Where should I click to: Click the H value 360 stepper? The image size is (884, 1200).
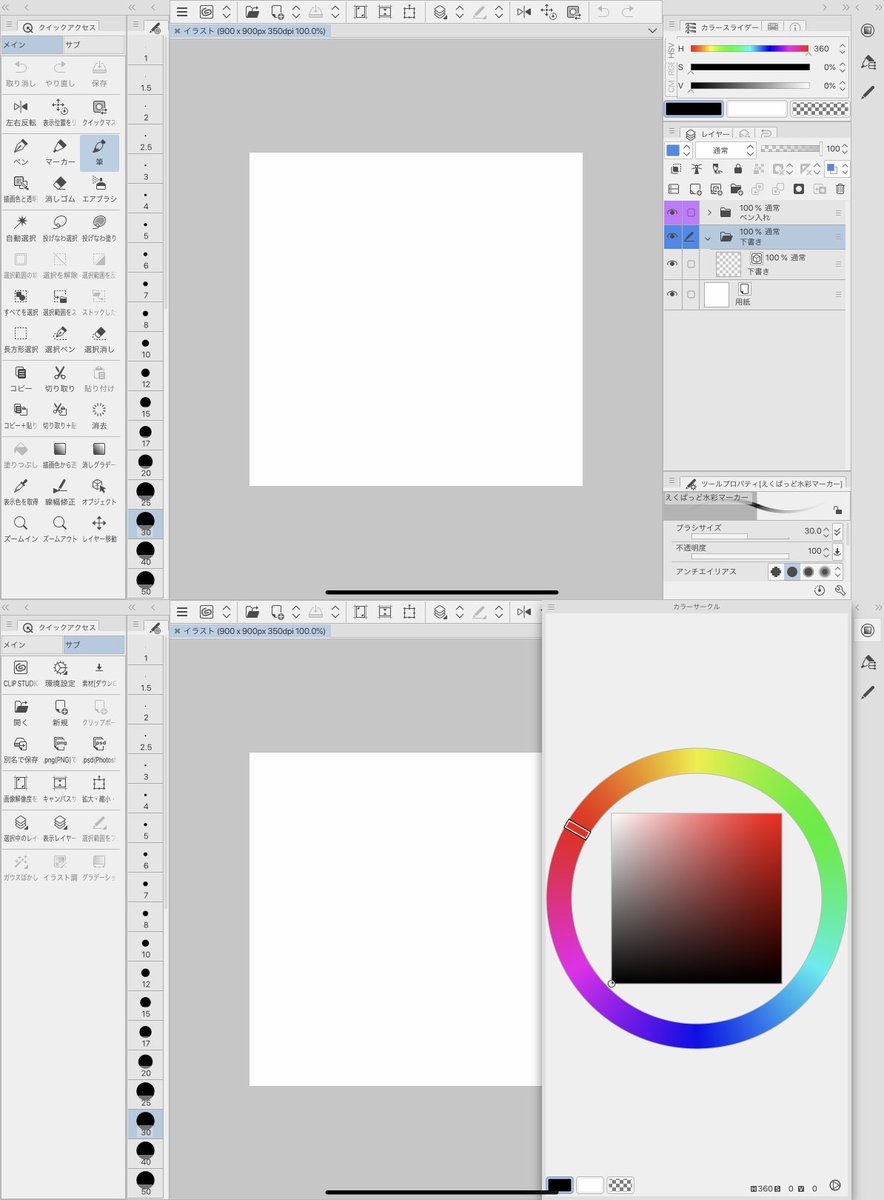pos(843,48)
